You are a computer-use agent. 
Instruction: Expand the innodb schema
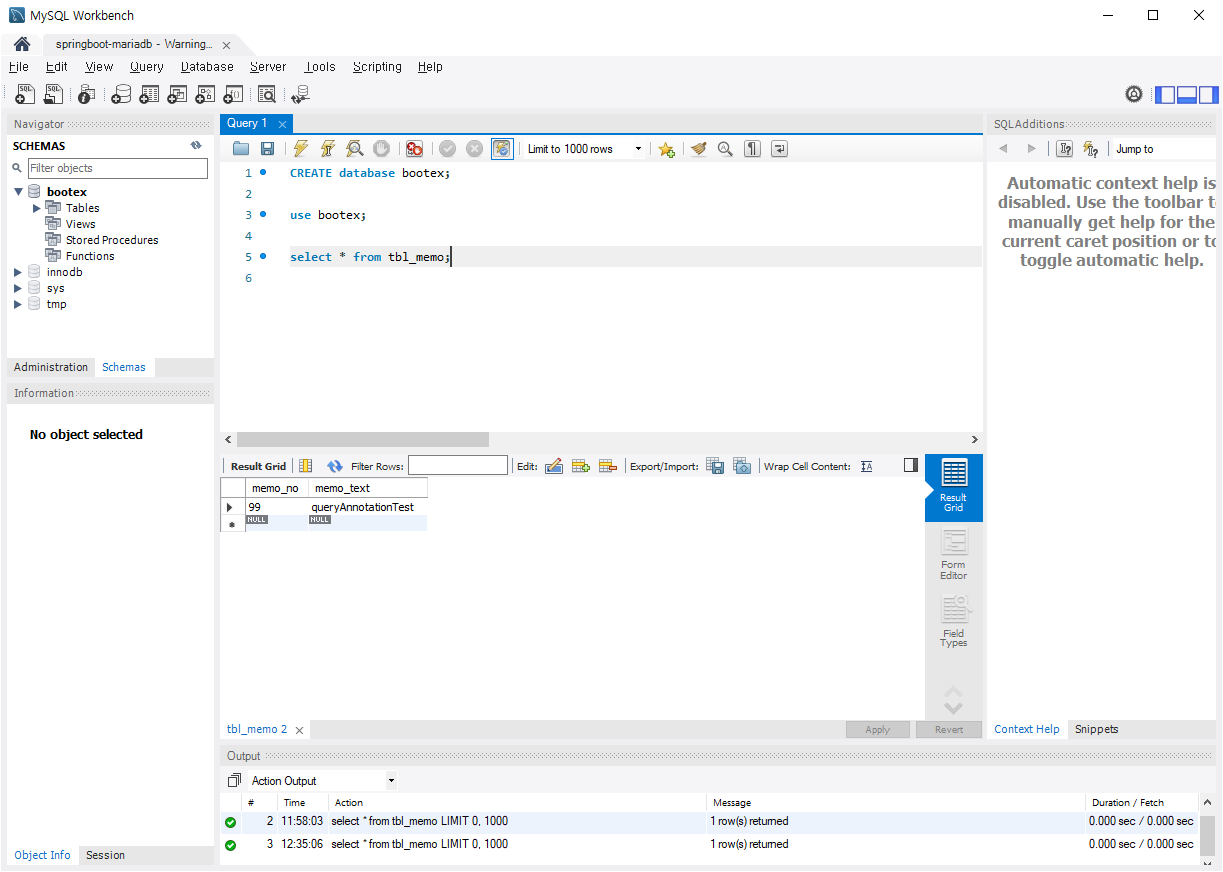click(18, 272)
